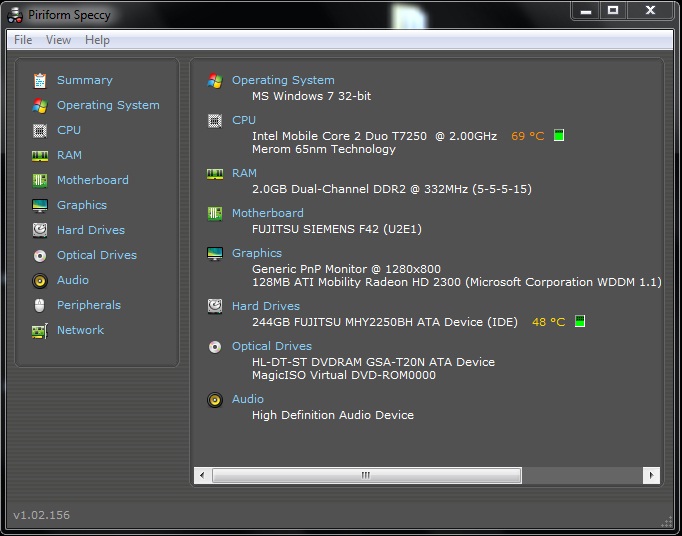Open the Help menu
682x536 pixels.
pos(97,40)
